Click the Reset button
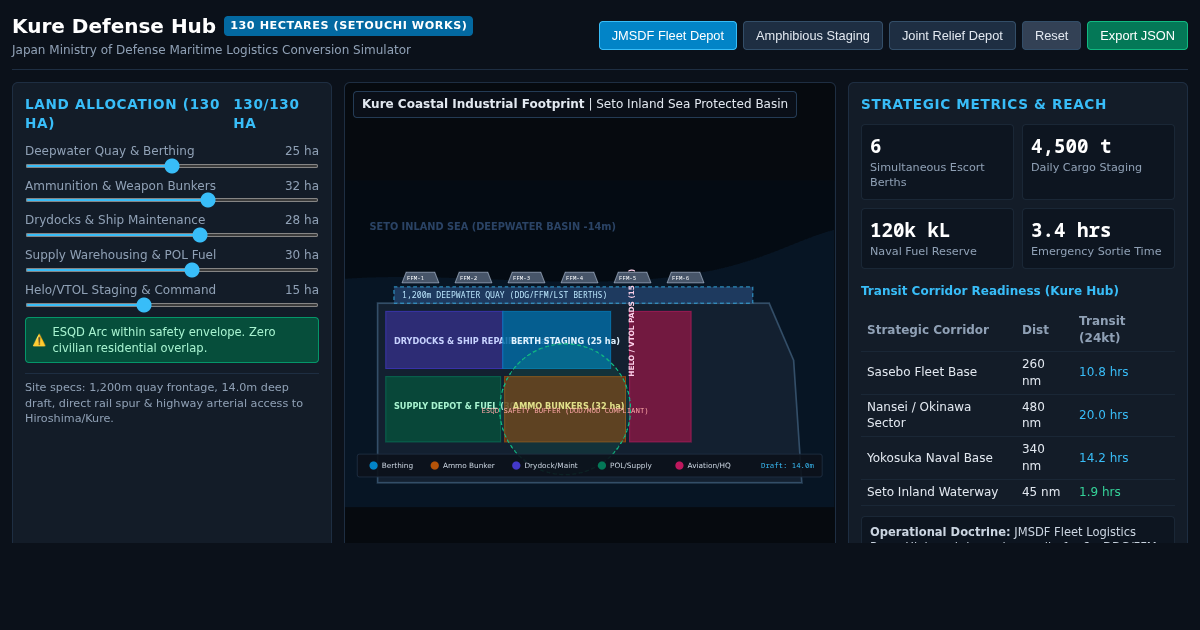The width and height of the screenshot is (1200, 630). pos(1051,36)
